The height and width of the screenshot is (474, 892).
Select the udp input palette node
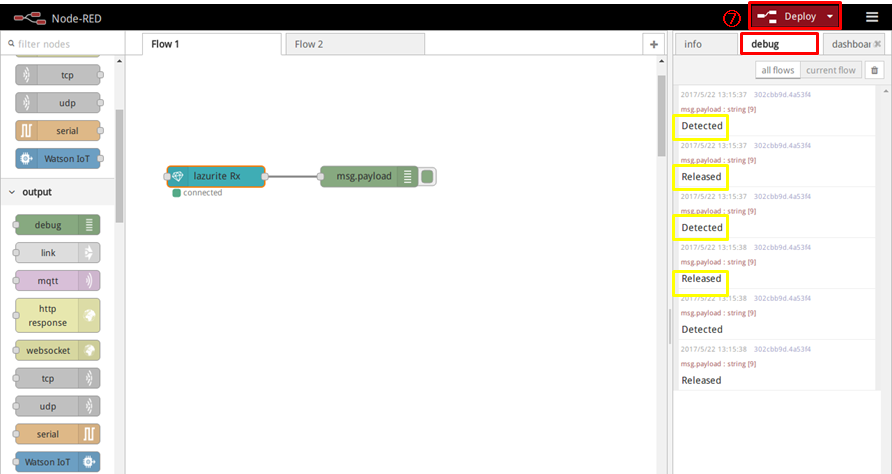pos(58,103)
